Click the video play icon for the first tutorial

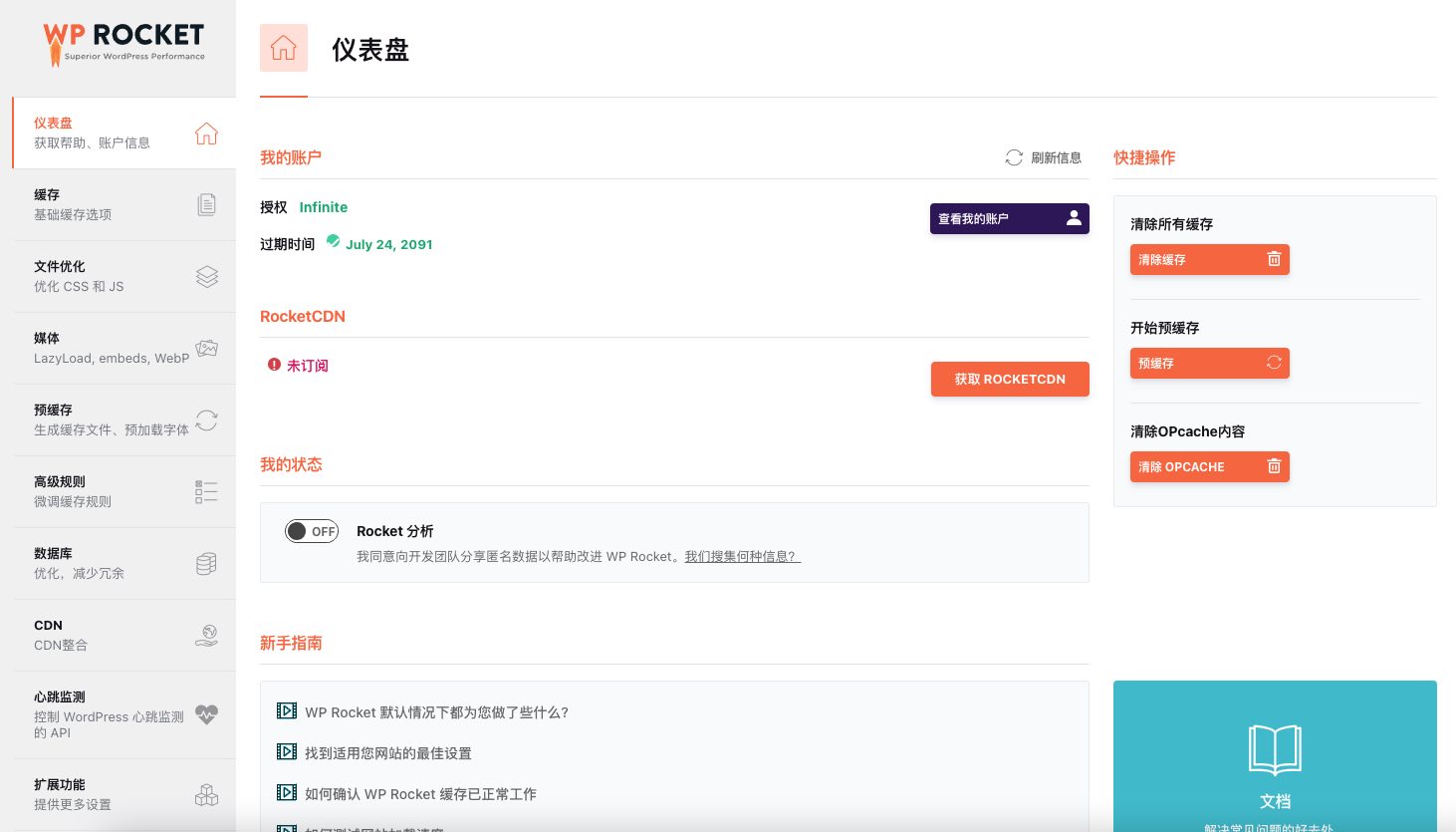point(287,710)
